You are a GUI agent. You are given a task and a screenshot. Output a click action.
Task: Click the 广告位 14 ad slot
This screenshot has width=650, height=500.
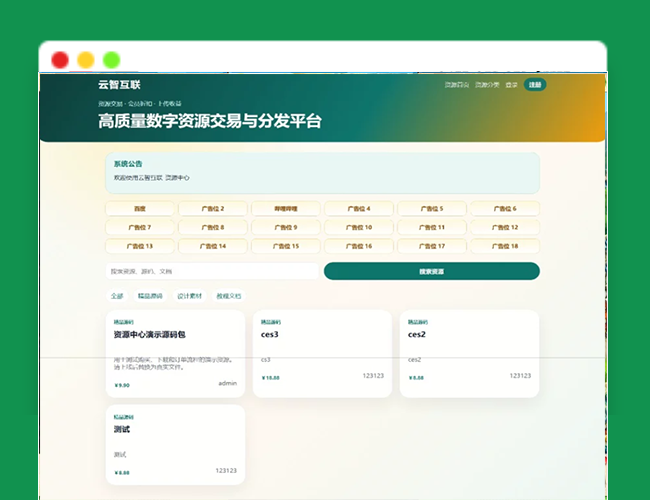[213, 246]
